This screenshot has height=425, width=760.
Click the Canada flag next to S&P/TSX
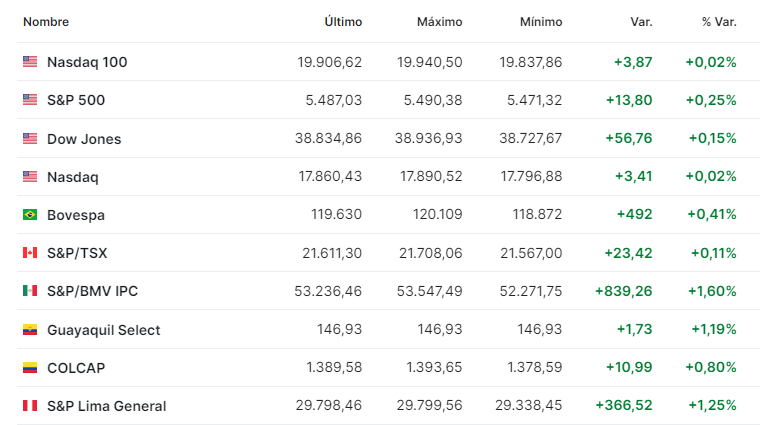[x=30, y=252]
